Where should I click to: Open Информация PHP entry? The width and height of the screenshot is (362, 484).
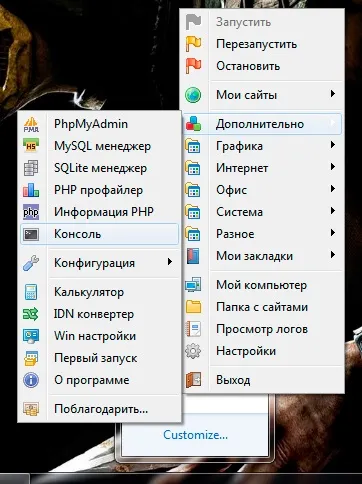coord(100,212)
